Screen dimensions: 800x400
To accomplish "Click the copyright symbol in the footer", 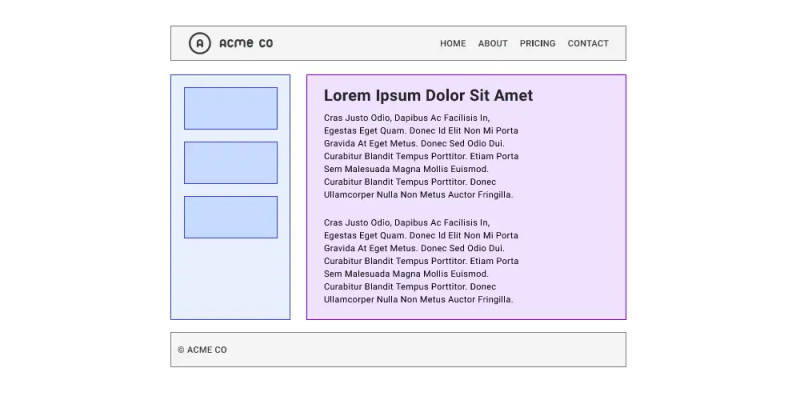I will (181, 350).
